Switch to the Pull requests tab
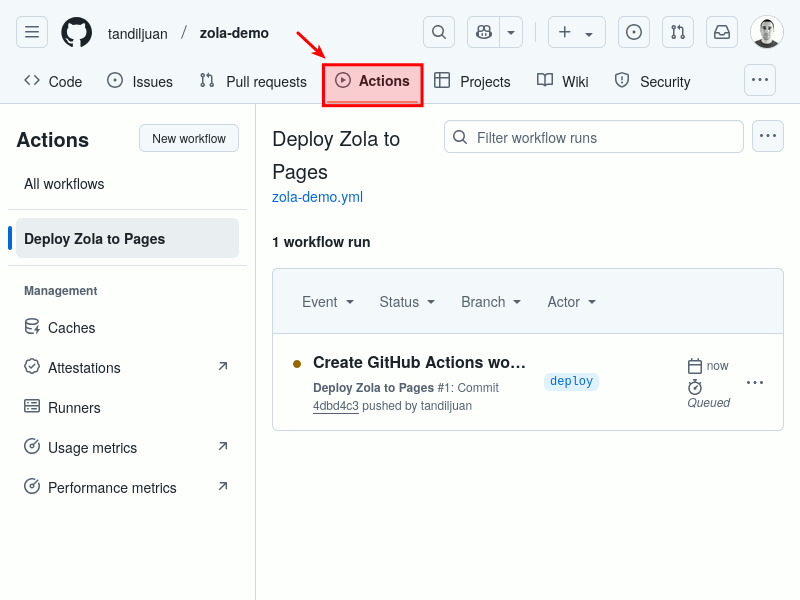The image size is (800, 600). pos(253,82)
